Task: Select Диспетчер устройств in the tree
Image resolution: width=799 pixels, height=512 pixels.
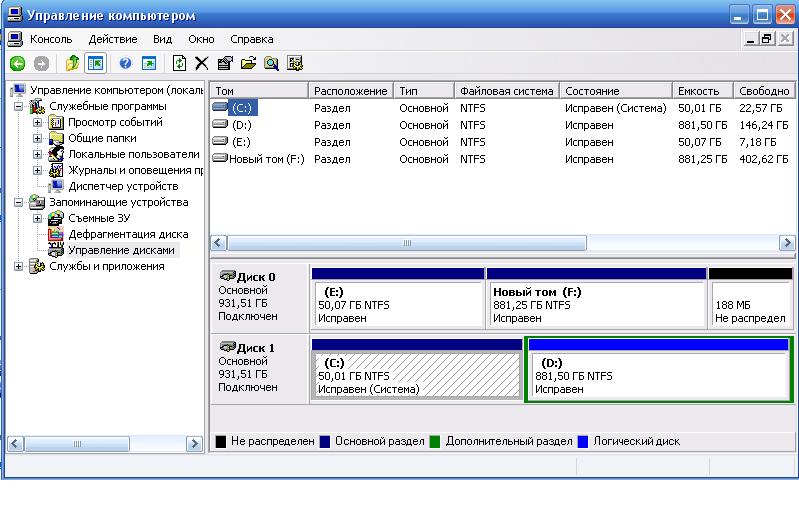Action: pyautogui.click(x=123, y=186)
